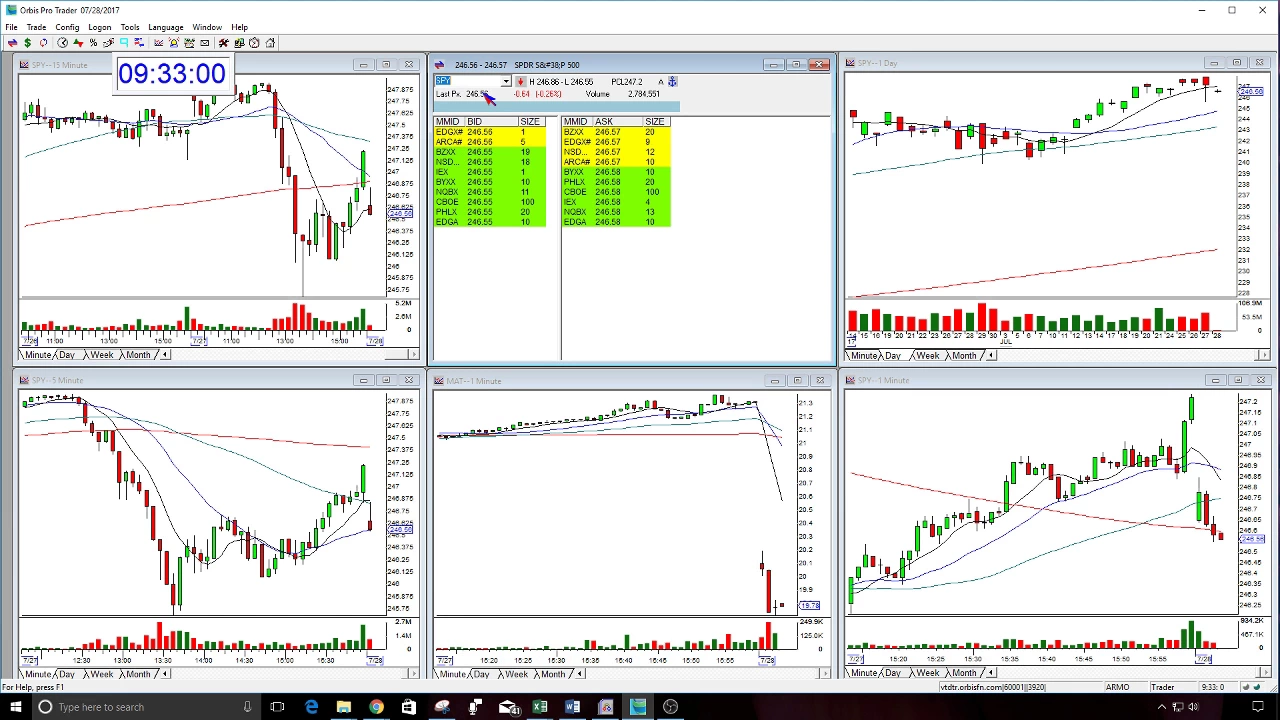Select Week tab on MAT 1 Minute chart
Image resolution: width=1280 pixels, height=720 pixels.
(x=516, y=674)
